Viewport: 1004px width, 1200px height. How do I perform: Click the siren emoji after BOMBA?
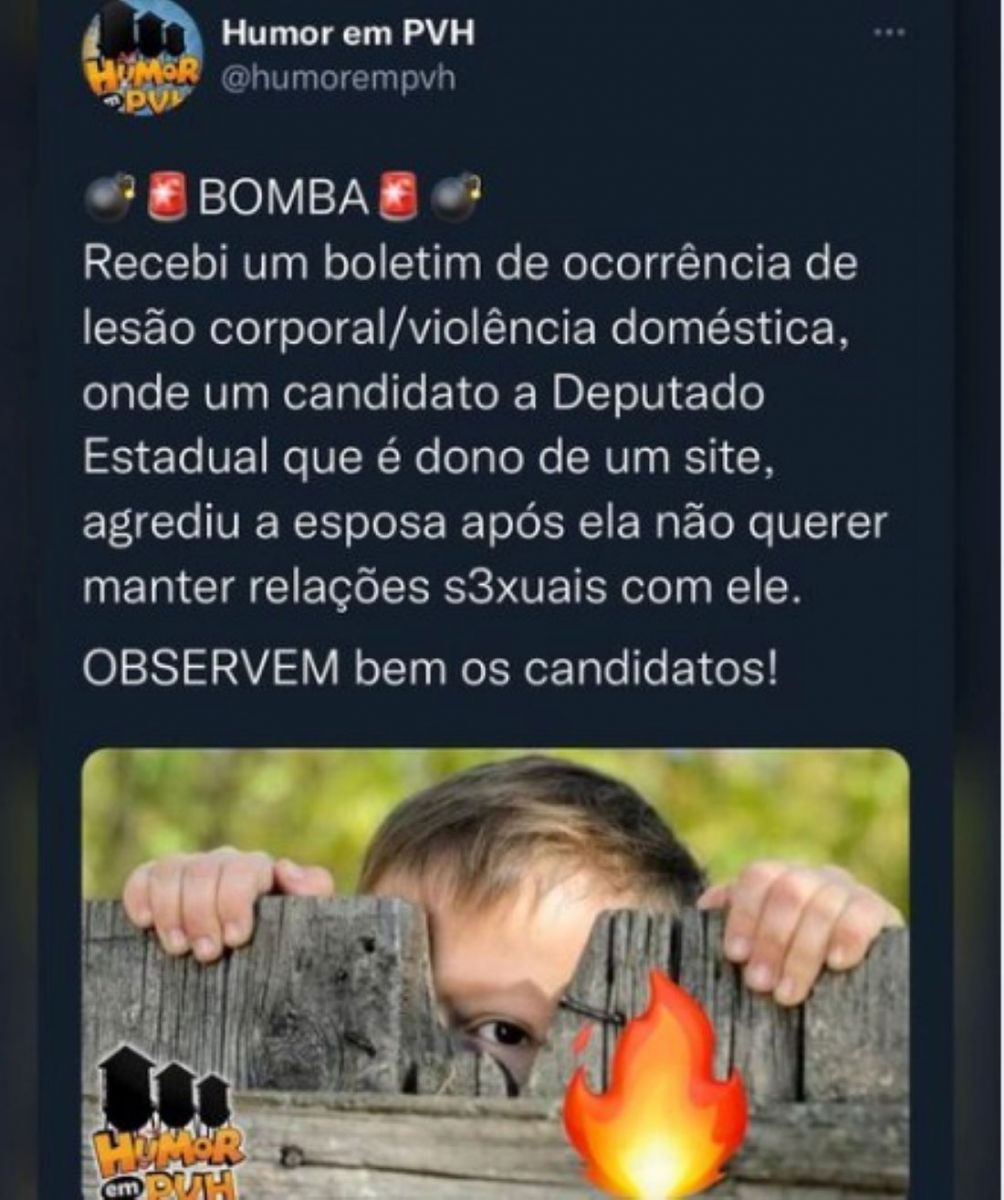(398, 198)
